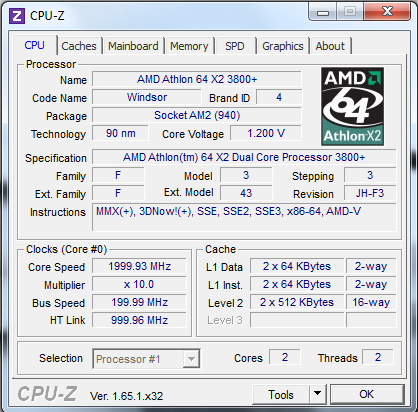Click the Technology value 90 nm
This screenshot has height=412, width=418.
coord(120,133)
